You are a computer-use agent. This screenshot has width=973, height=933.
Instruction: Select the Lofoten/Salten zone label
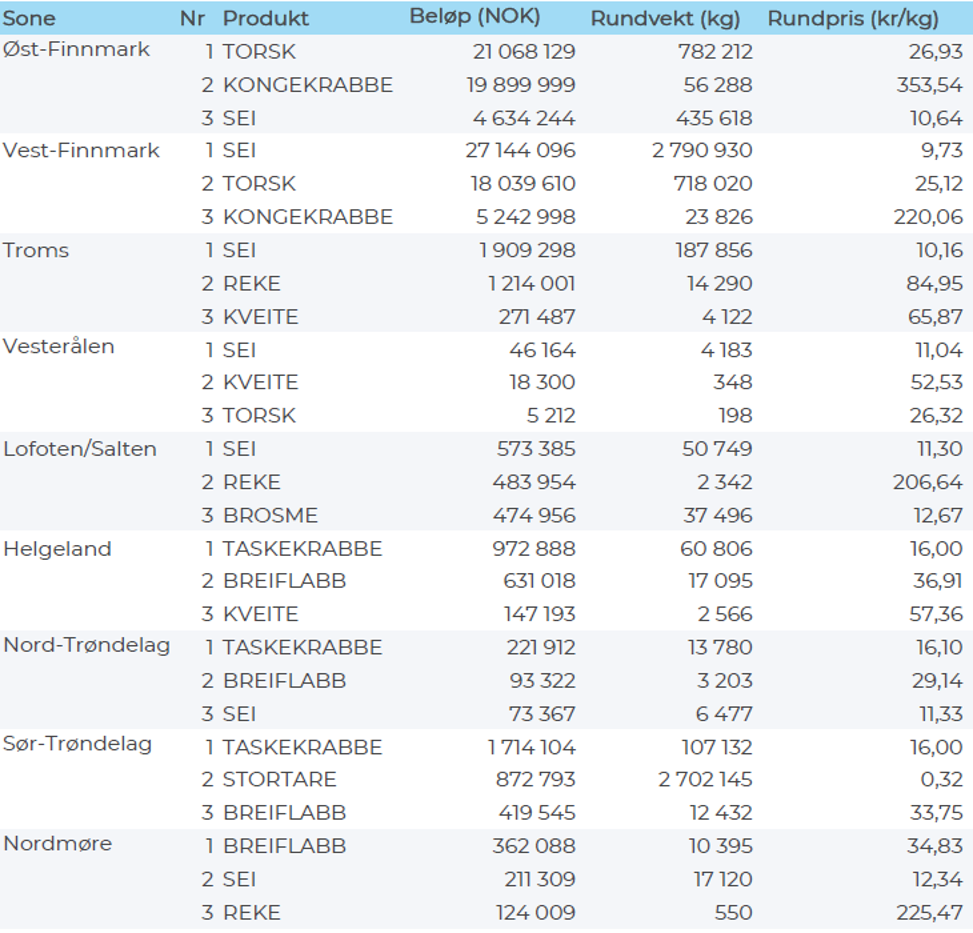pyautogui.click(x=80, y=449)
